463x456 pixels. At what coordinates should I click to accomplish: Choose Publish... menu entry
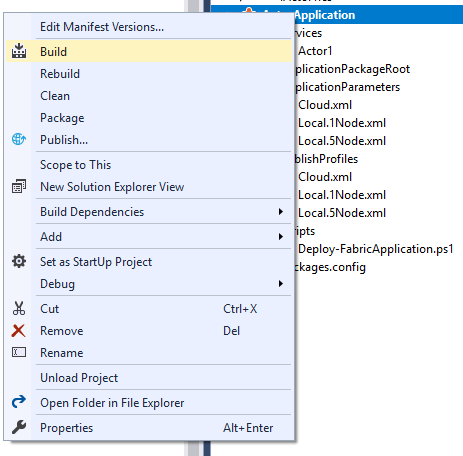tap(148, 140)
